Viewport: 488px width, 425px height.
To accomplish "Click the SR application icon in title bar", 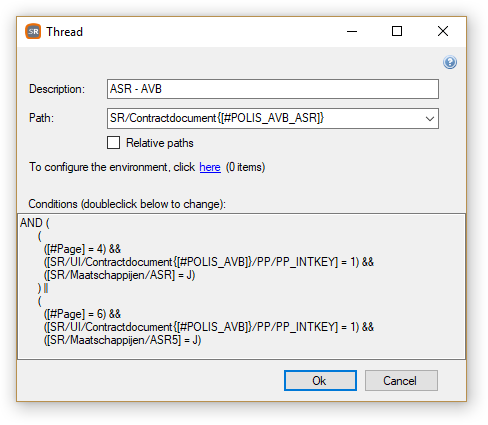I will tap(33, 32).
